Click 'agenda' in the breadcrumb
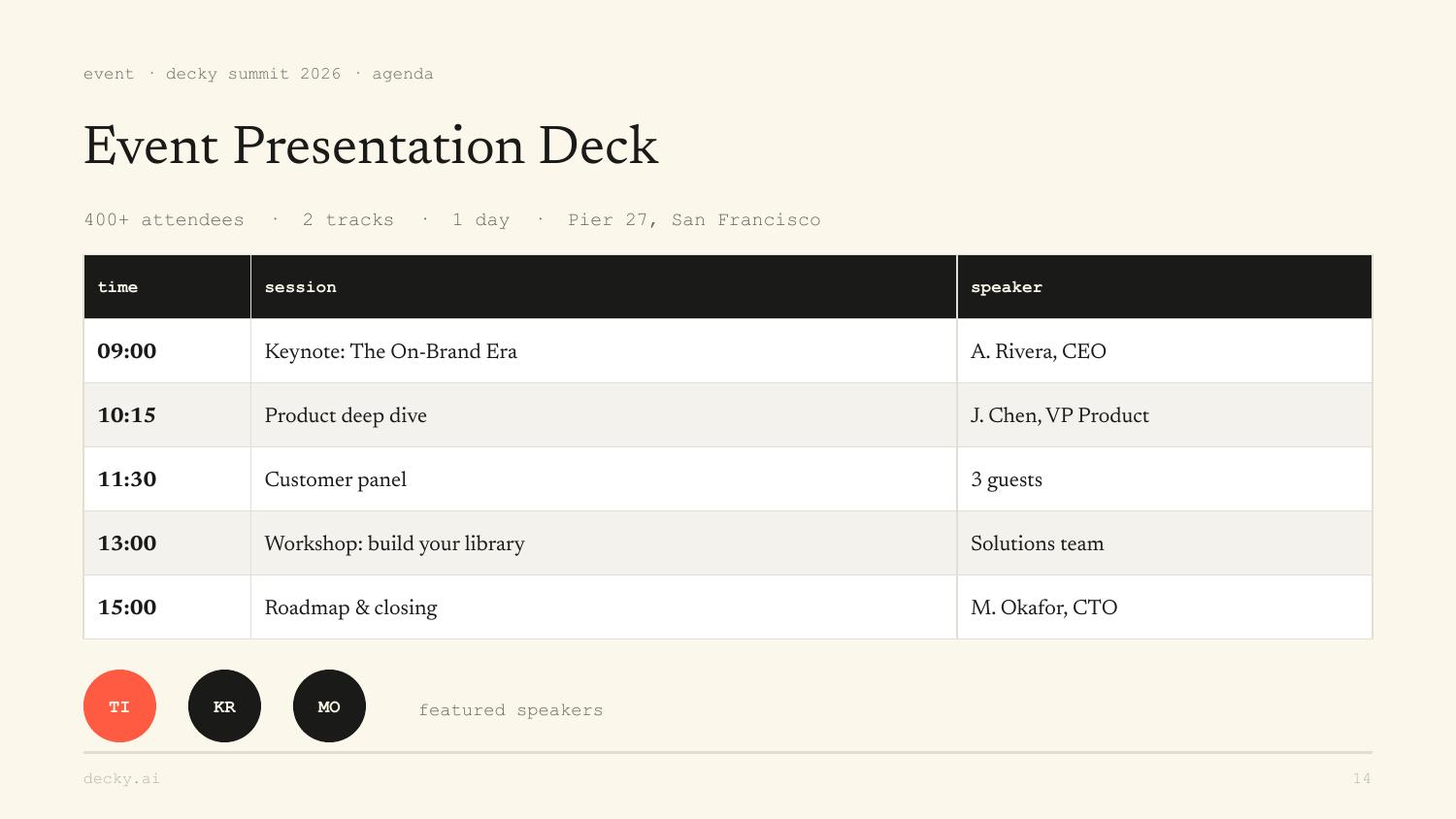1456x819 pixels. click(403, 75)
